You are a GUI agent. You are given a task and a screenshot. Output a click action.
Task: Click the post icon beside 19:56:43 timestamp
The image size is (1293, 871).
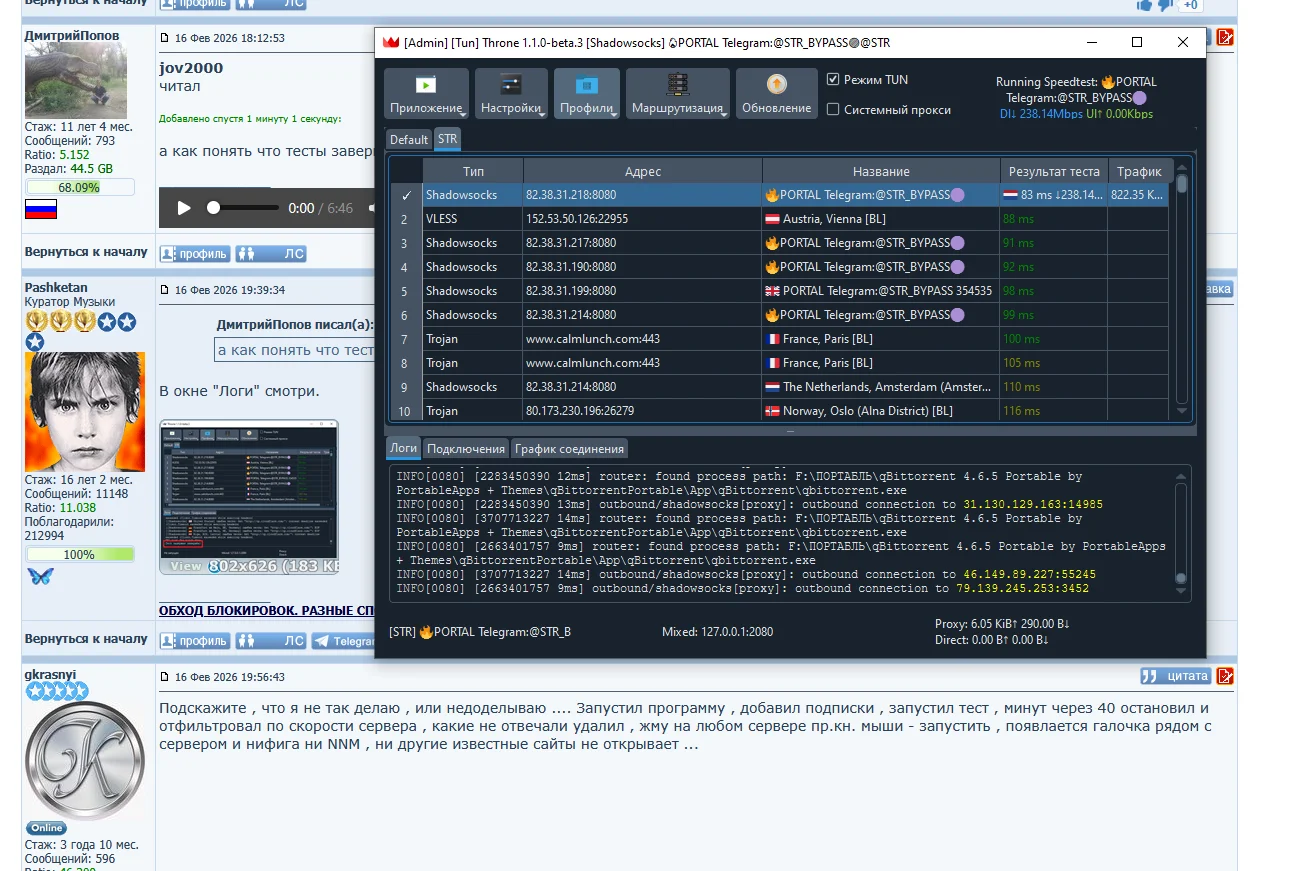tap(165, 677)
